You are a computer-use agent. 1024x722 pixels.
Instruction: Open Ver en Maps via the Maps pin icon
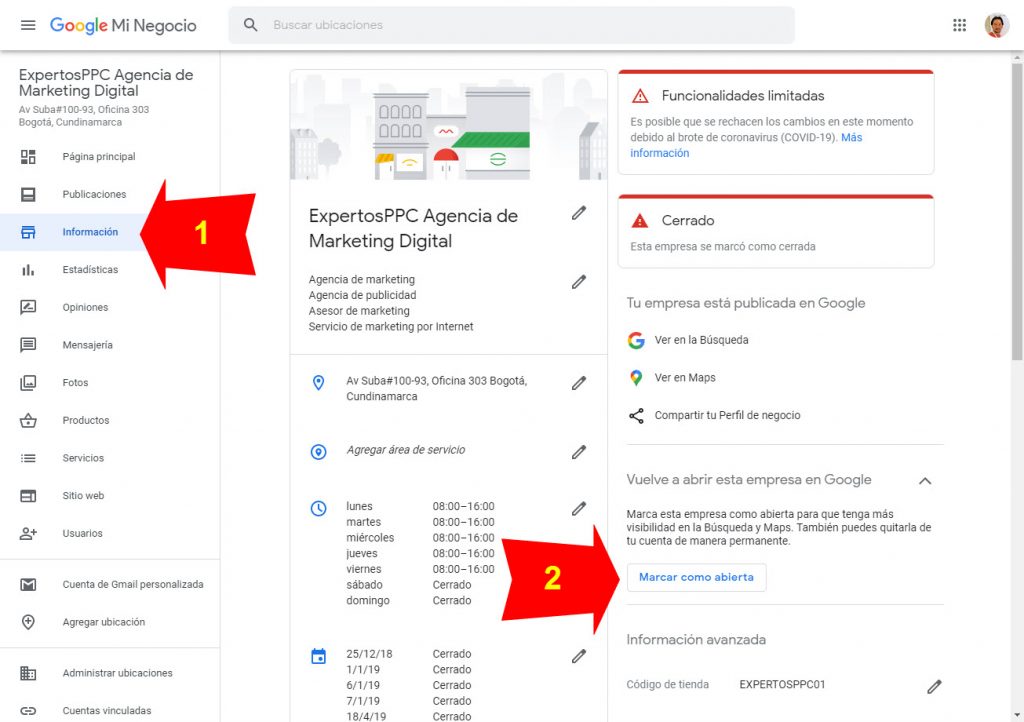(x=637, y=377)
